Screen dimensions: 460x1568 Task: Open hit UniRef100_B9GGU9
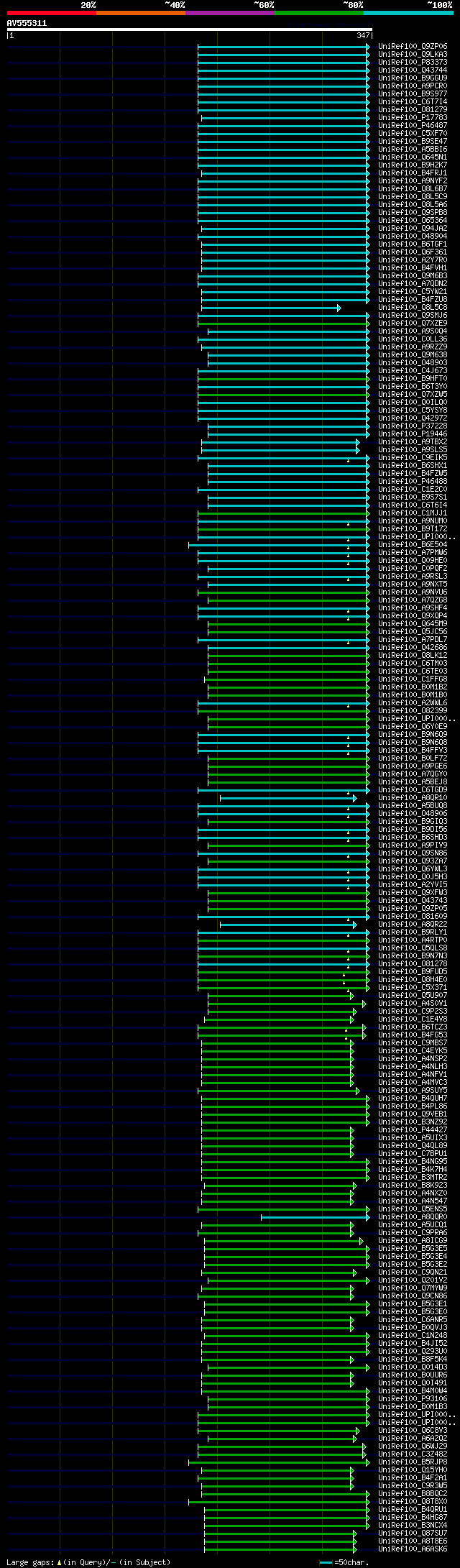[413, 78]
